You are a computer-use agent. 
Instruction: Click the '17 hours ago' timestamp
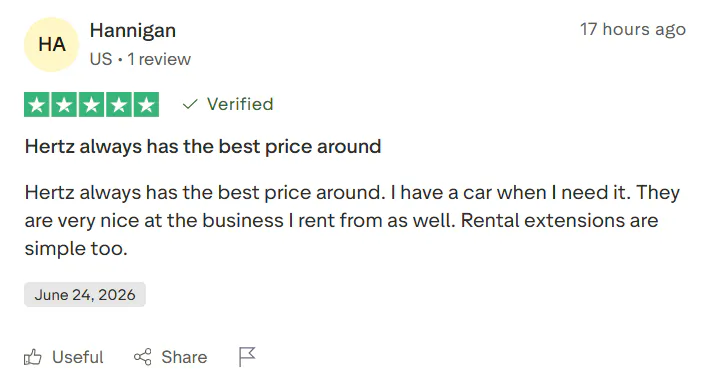click(633, 29)
